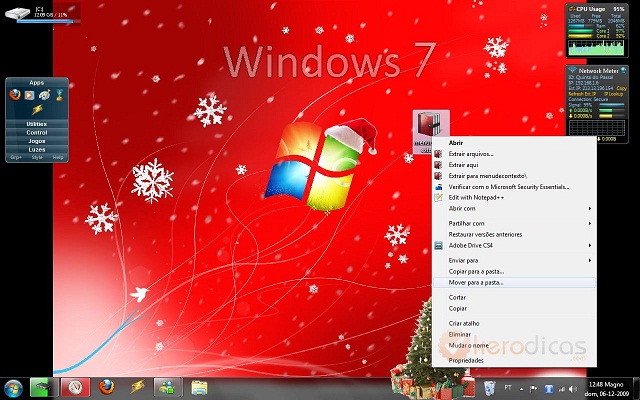The height and width of the screenshot is (400, 640).
Task: Open Windows Explorer folder from taskbar
Action: pos(199,387)
